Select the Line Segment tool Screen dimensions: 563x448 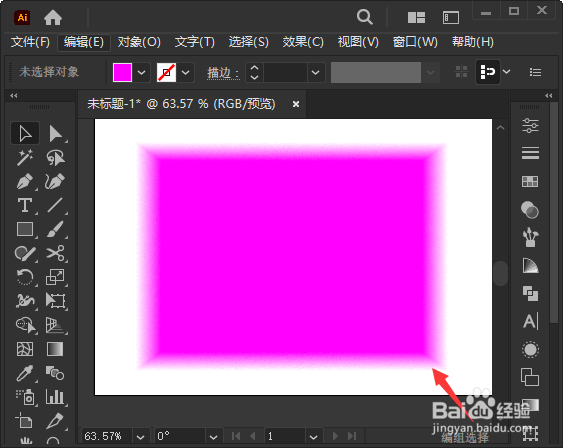tap(55, 205)
